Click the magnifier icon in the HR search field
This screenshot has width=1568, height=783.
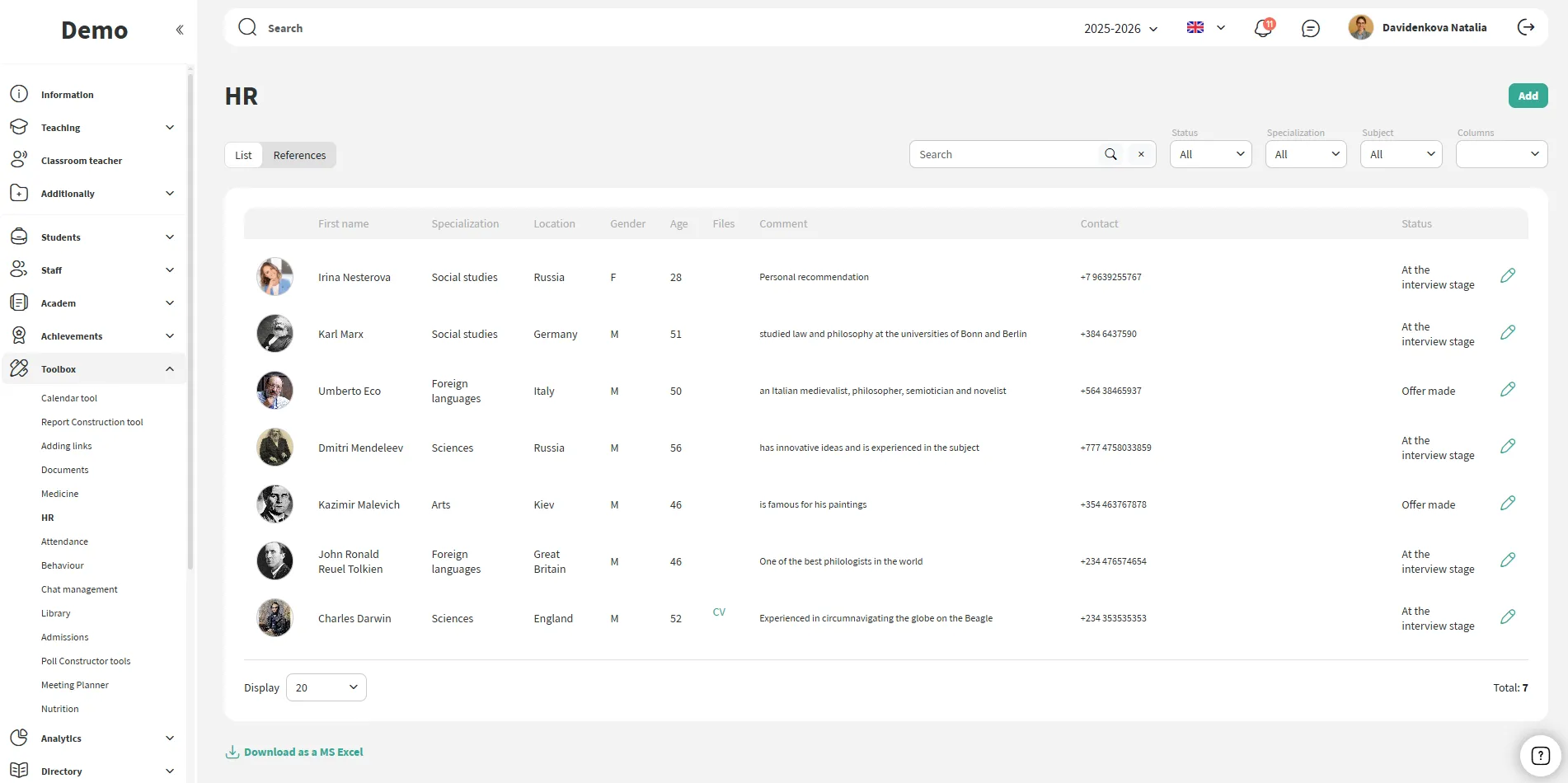(x=1110, y=155)
